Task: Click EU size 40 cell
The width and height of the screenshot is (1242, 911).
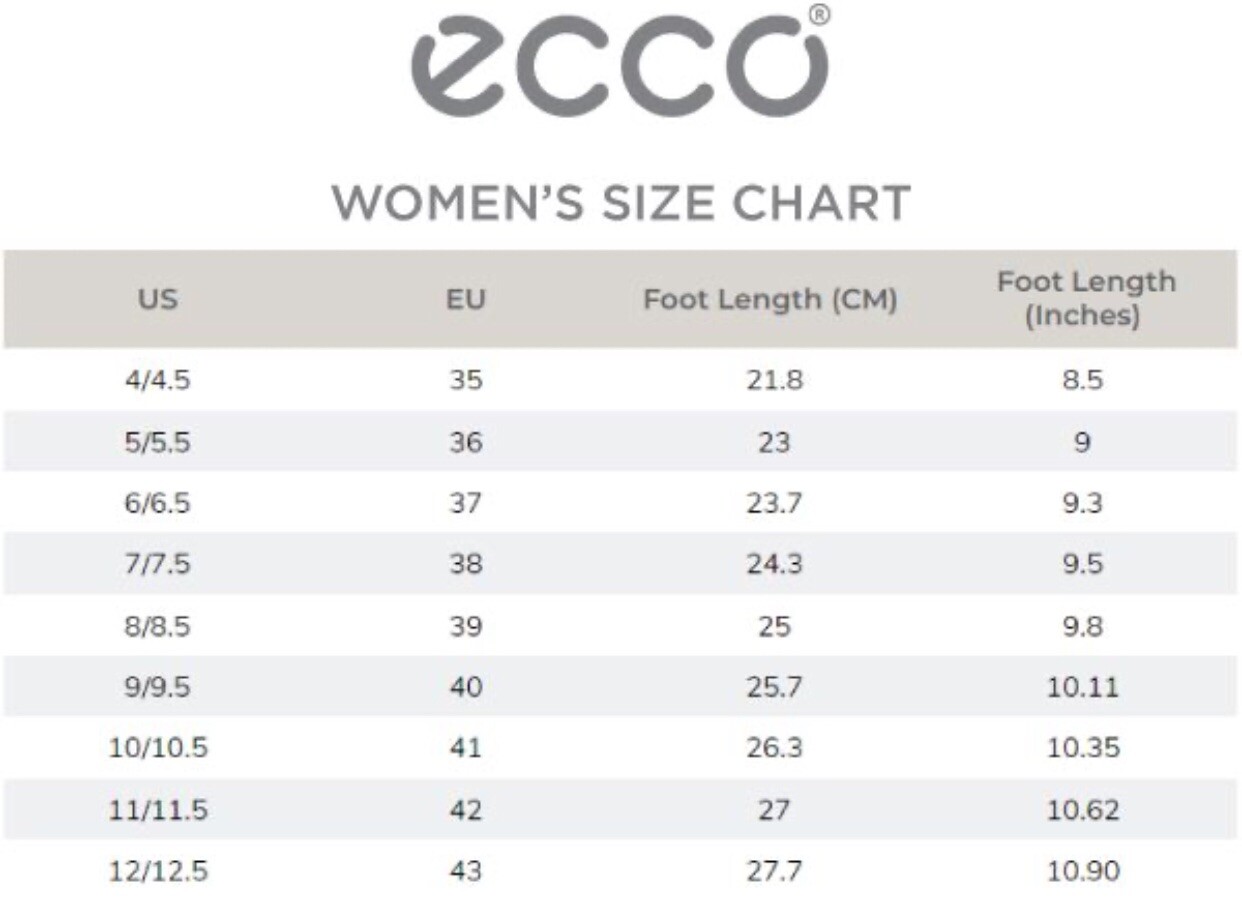Action: [x=466, y=687]
